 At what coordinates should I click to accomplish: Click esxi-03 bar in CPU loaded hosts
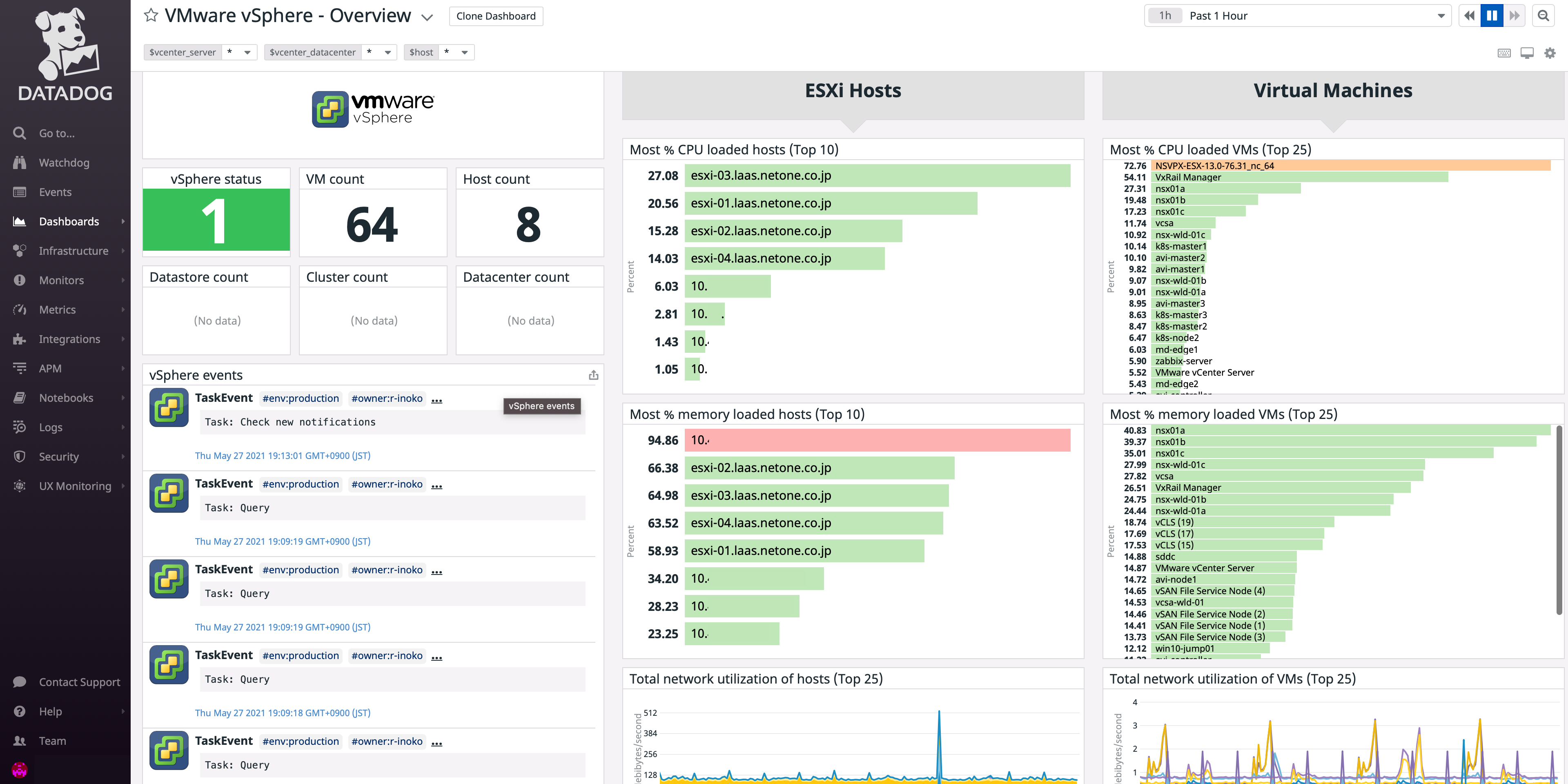[877, 175]
